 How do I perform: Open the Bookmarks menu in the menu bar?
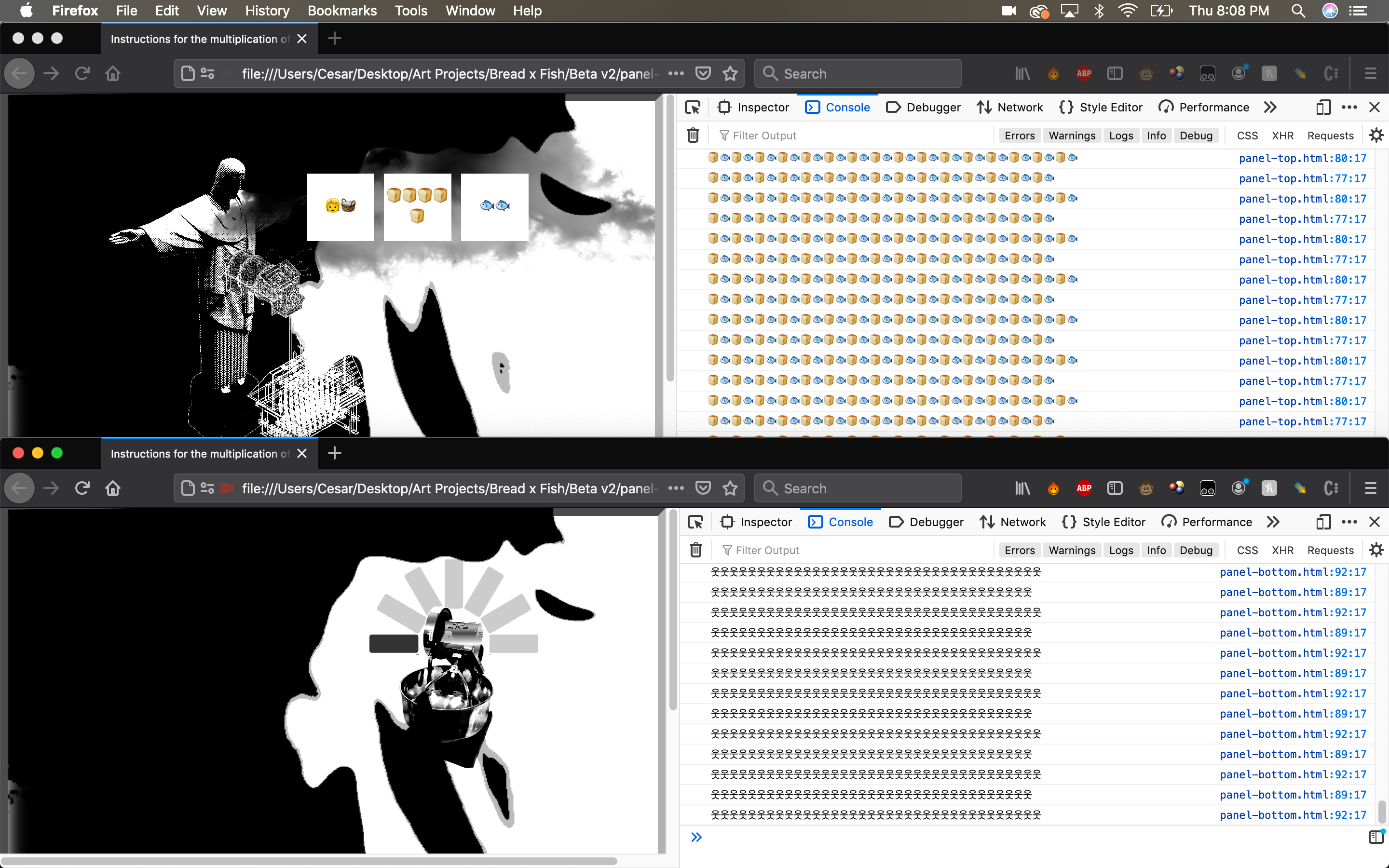coord(342,11)
